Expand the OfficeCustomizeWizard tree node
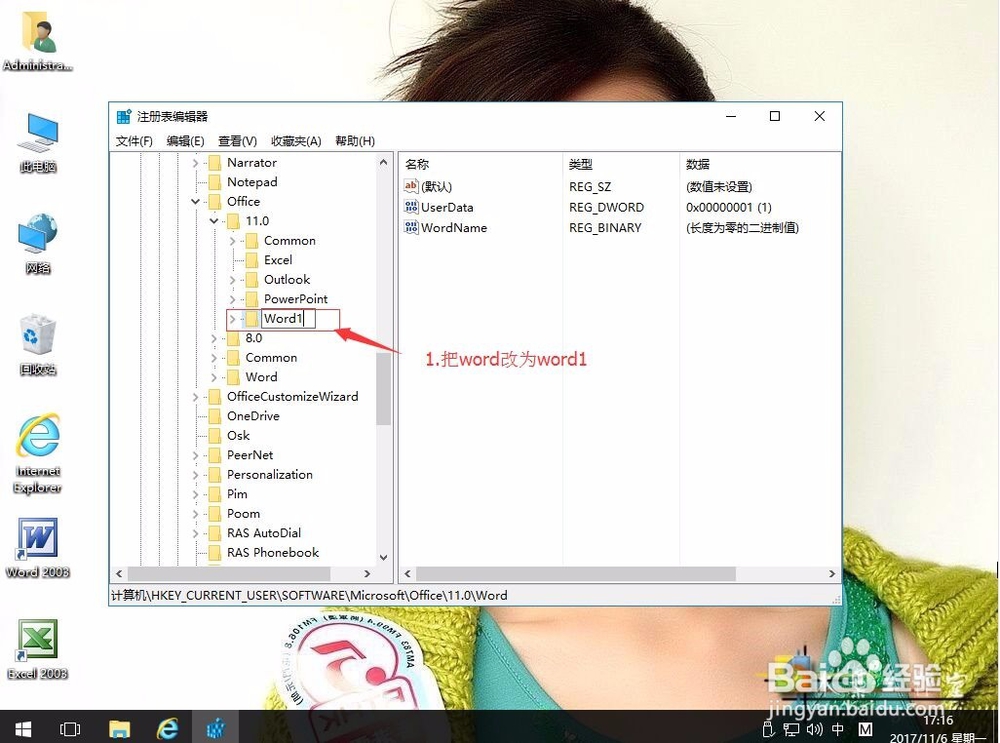Viewport: 1000px width, 743px height. tap(195, 397)
